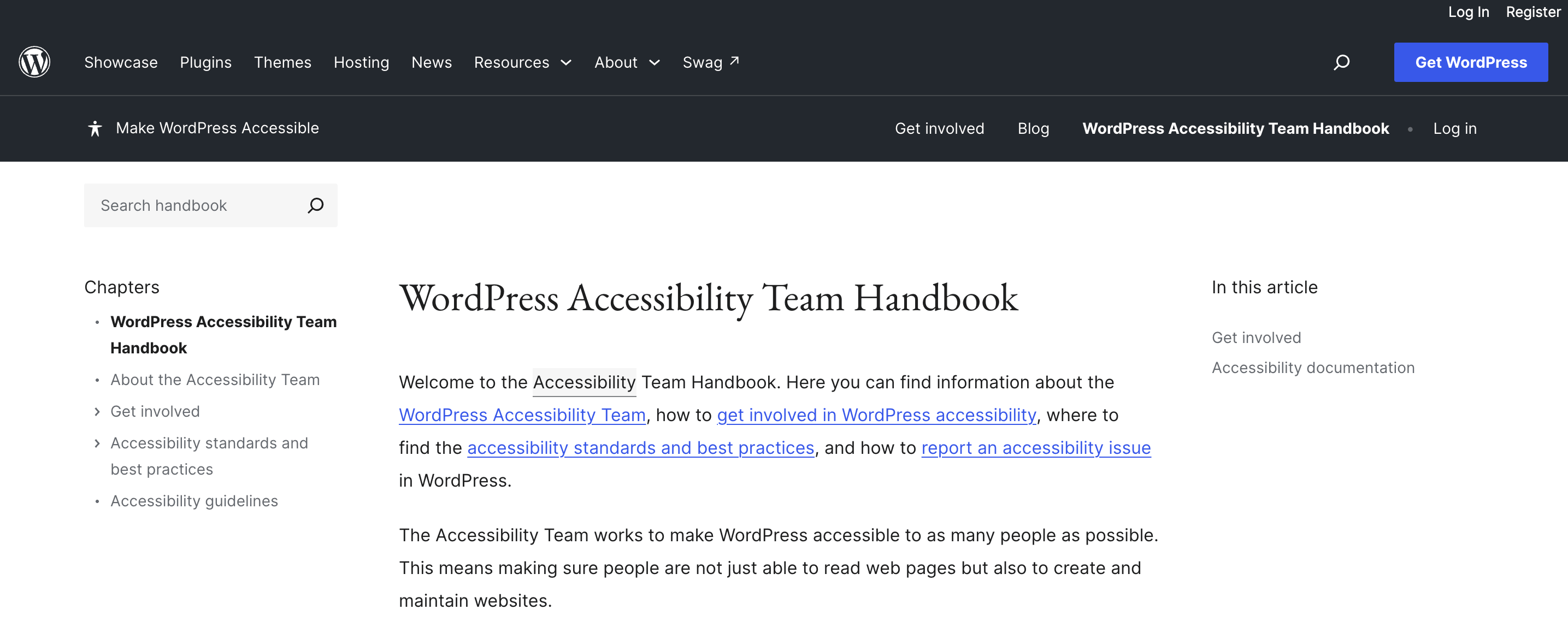
Task: Expand the Get involved chapter chevron
Action: (x=97, y=412)
